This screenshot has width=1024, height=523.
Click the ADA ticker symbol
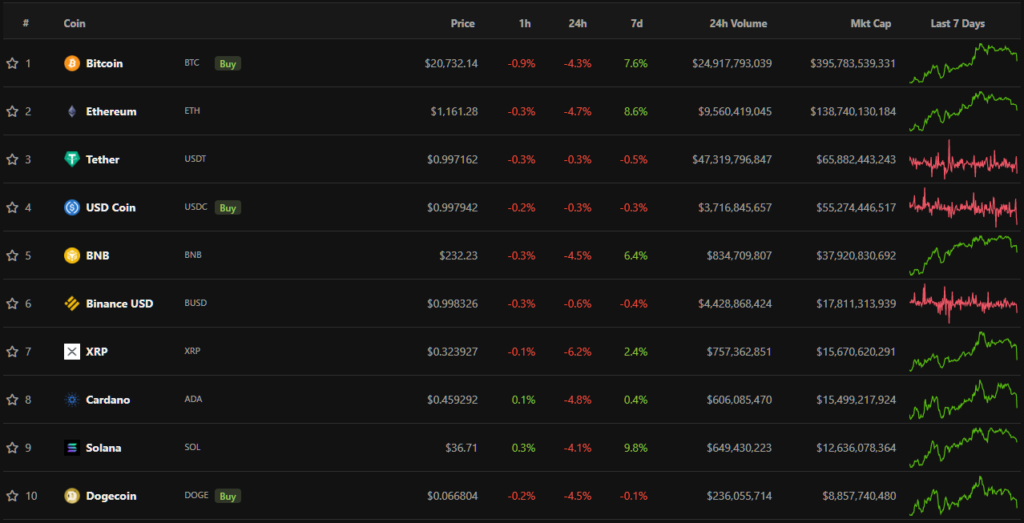[193, 400]
